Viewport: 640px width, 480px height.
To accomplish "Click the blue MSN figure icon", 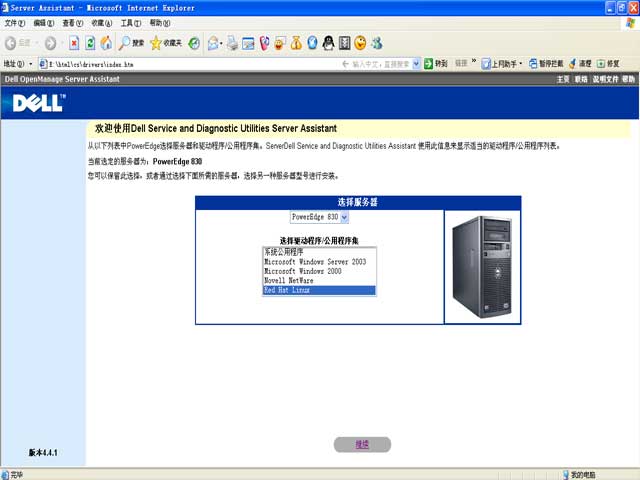I will click(377, 43).
